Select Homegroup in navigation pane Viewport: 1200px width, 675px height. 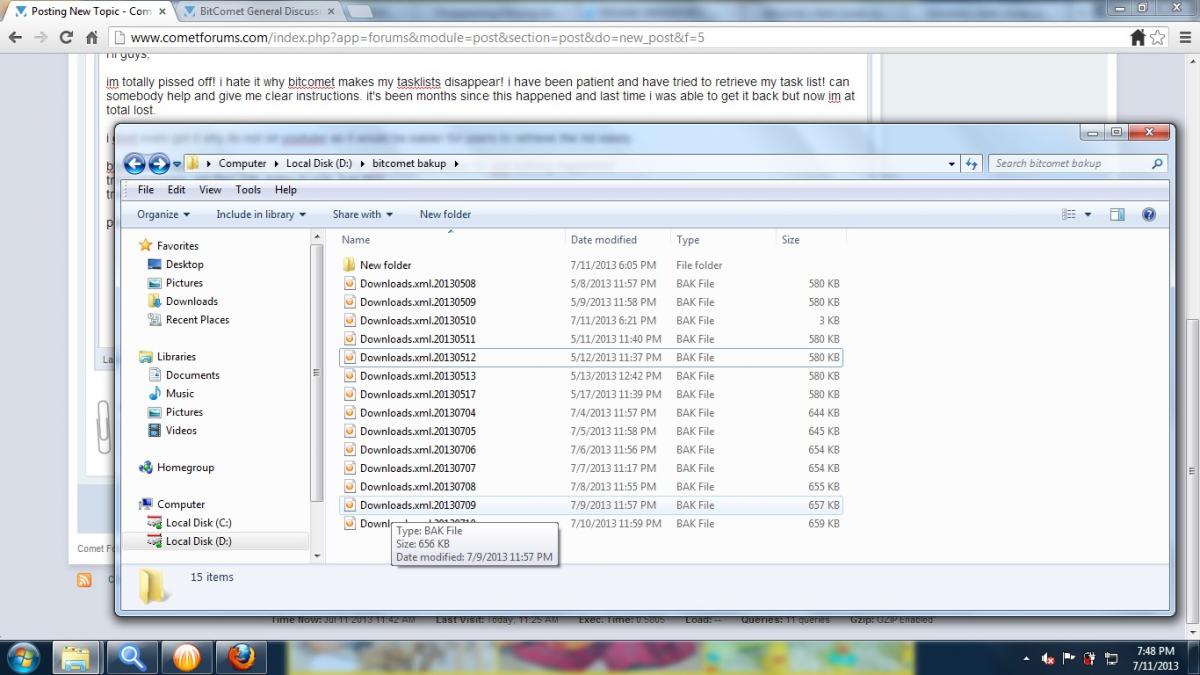point(185,467)
